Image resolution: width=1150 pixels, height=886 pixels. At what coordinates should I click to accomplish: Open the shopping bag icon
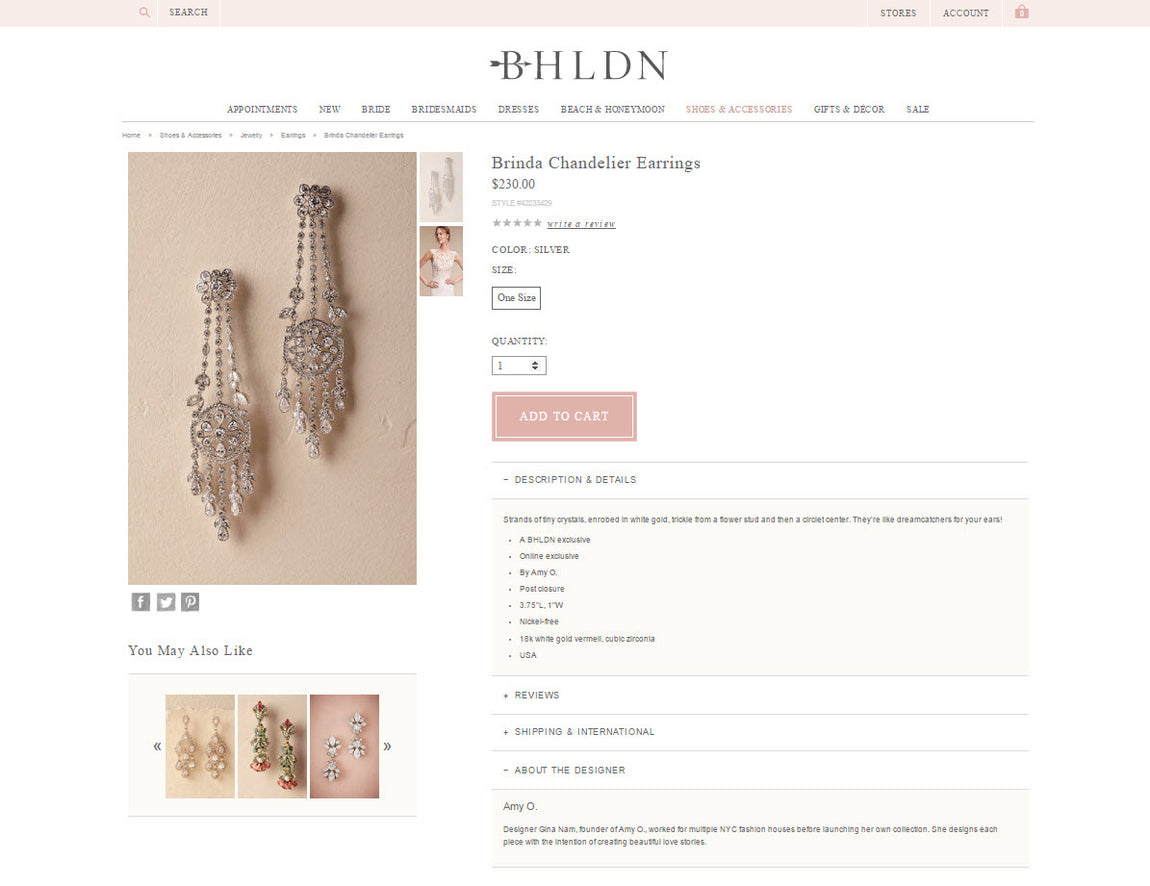pyautogui.click(x=1022, y=12)
